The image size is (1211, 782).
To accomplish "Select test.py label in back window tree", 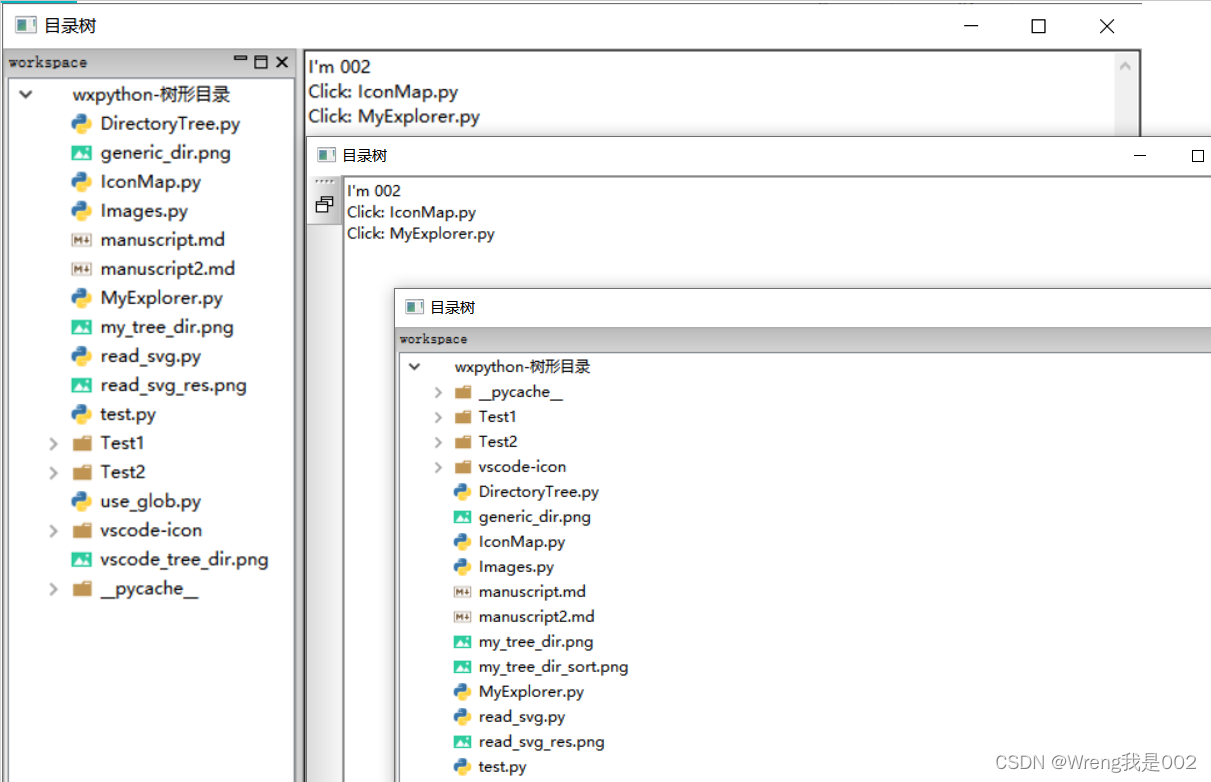I will (128, 414).
